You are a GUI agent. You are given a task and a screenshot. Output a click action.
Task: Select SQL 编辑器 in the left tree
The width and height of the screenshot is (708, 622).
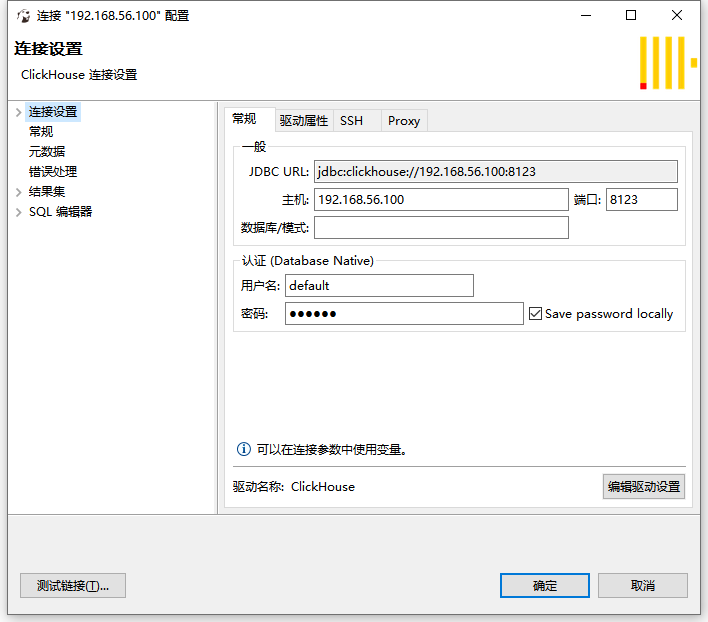61,212
